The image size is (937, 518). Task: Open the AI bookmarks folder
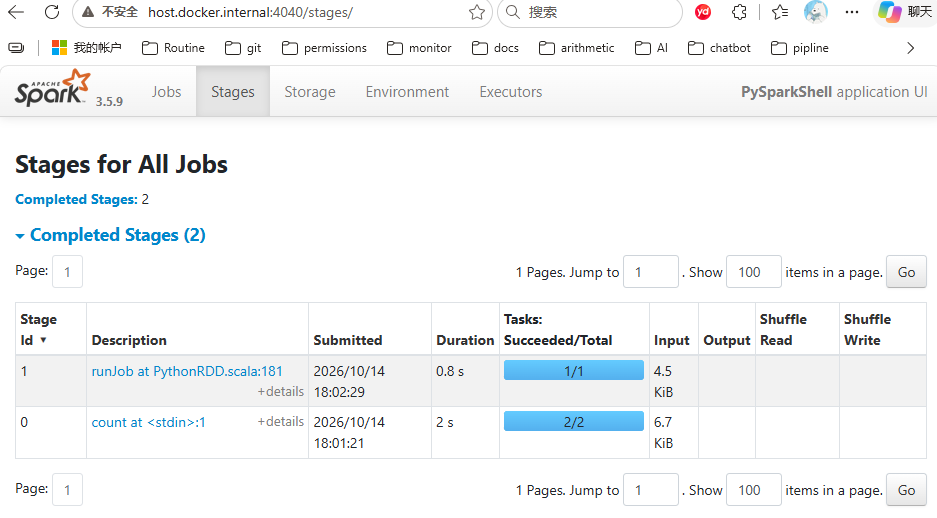pyautogui.click(x=651, y=48)
